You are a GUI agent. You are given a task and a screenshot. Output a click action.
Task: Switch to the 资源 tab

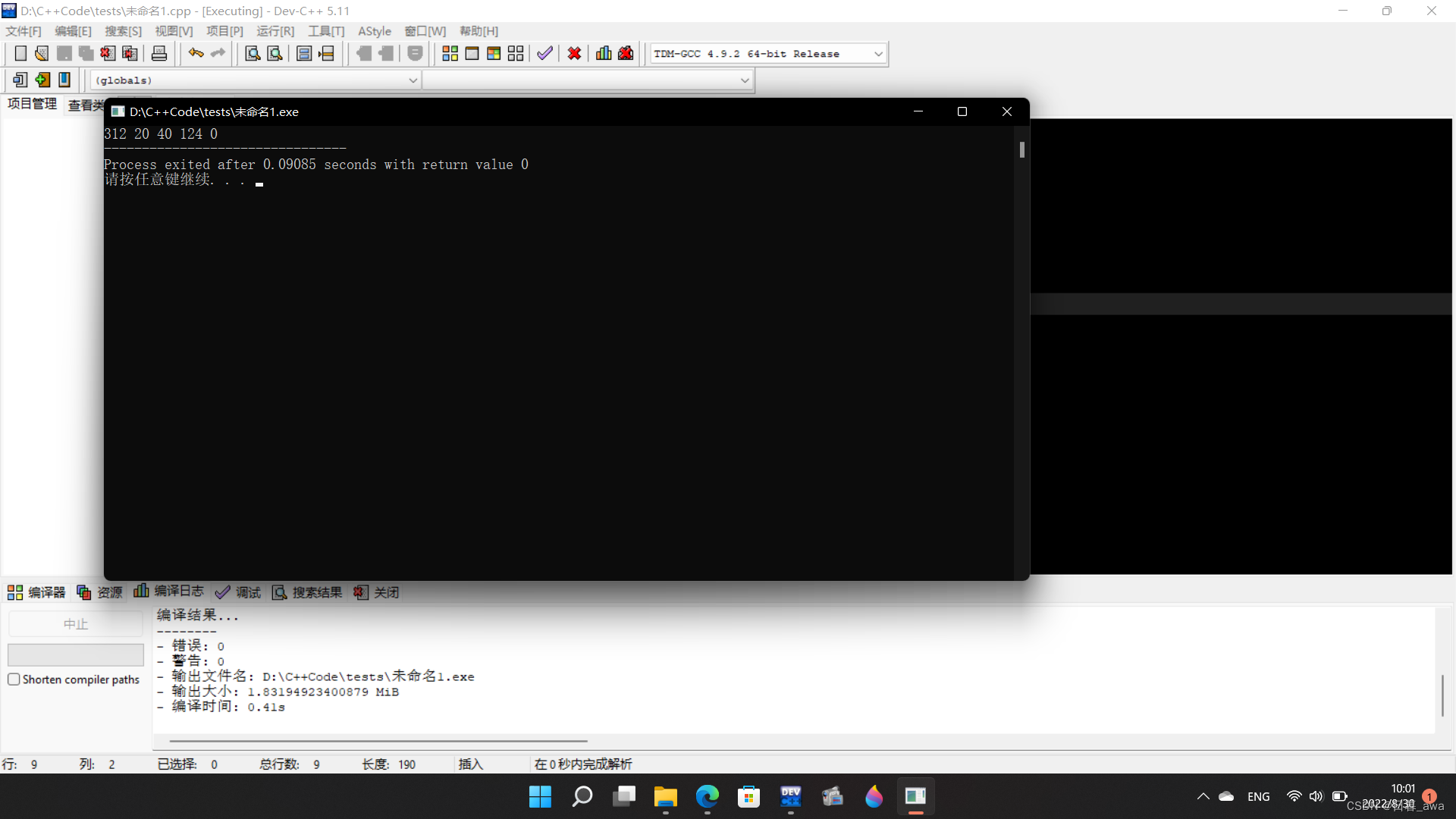click(x=99, y=592)
